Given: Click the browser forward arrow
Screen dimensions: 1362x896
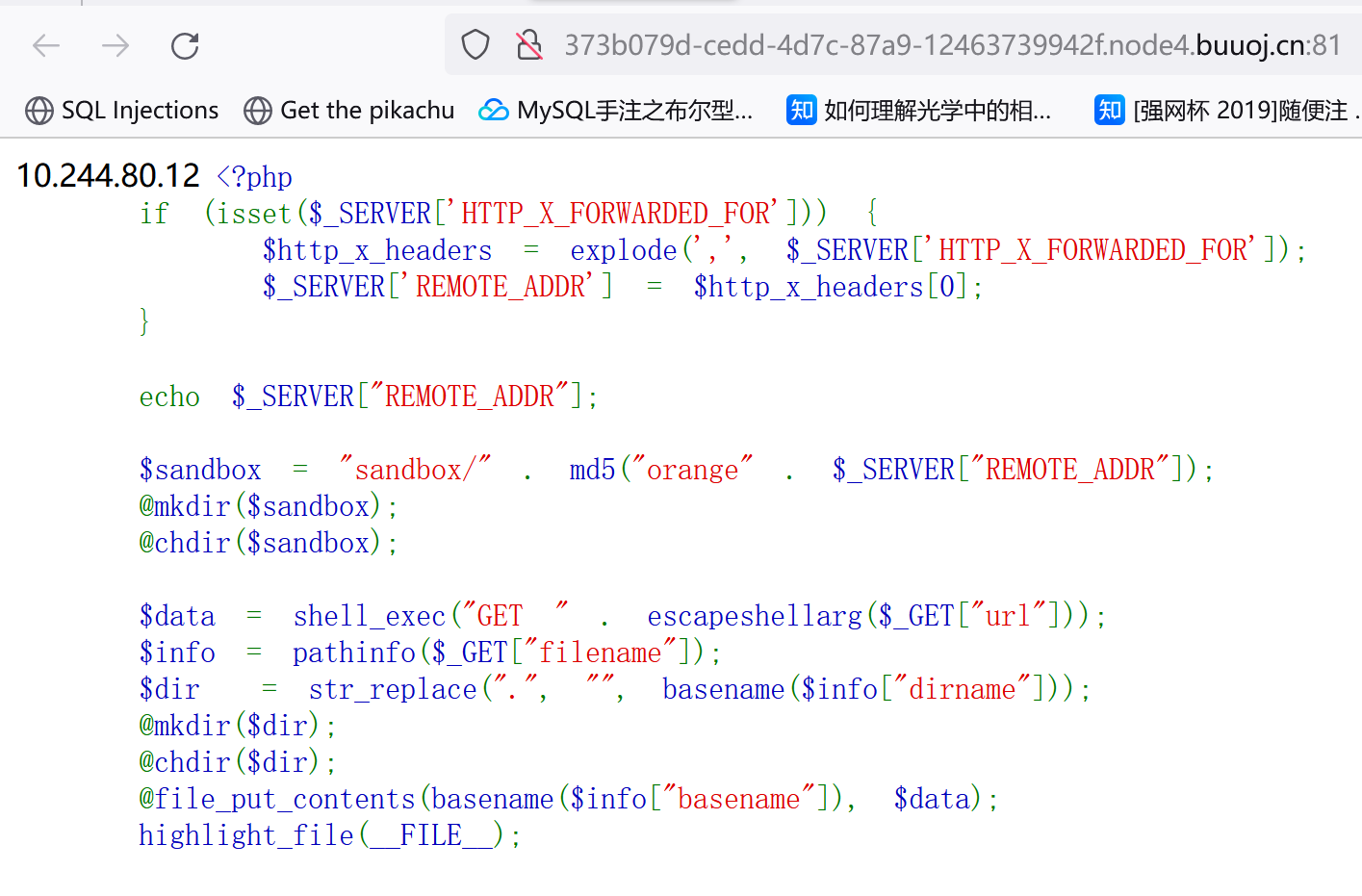Looking at the screenshot, I should point(116,45).
